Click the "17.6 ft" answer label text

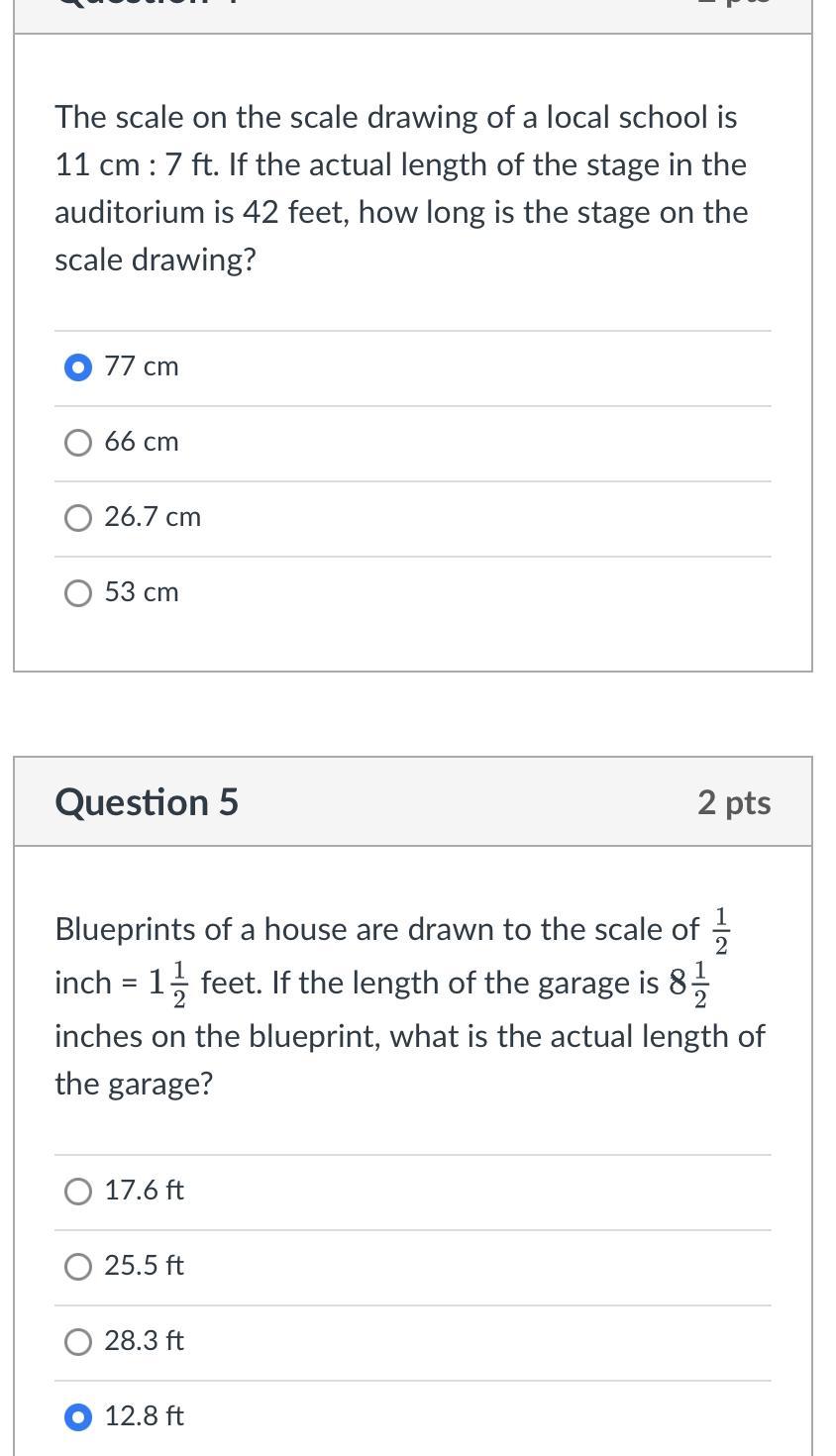[145, 1191]
